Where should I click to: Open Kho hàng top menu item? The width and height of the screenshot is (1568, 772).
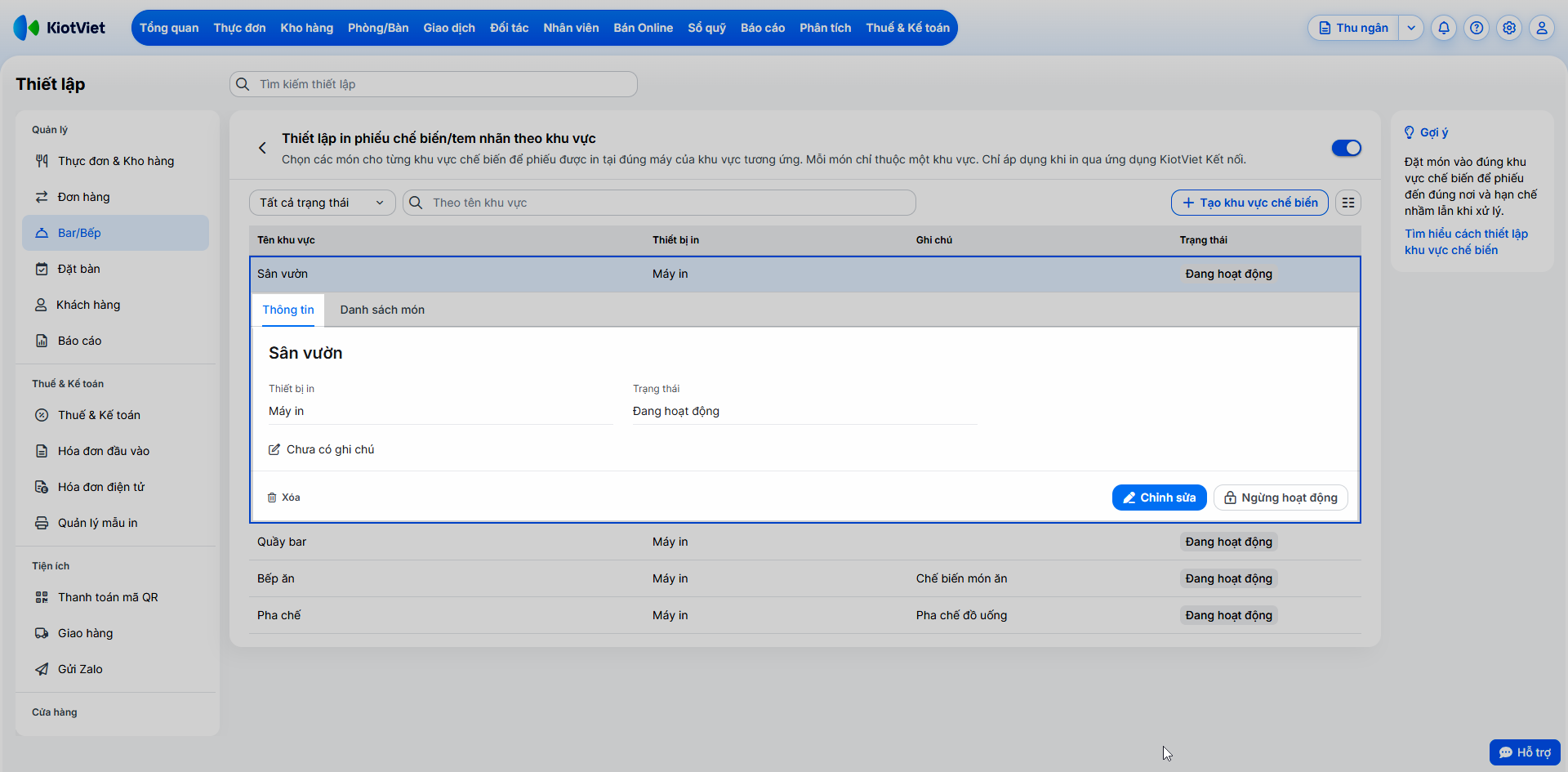(x=307, y=28)
